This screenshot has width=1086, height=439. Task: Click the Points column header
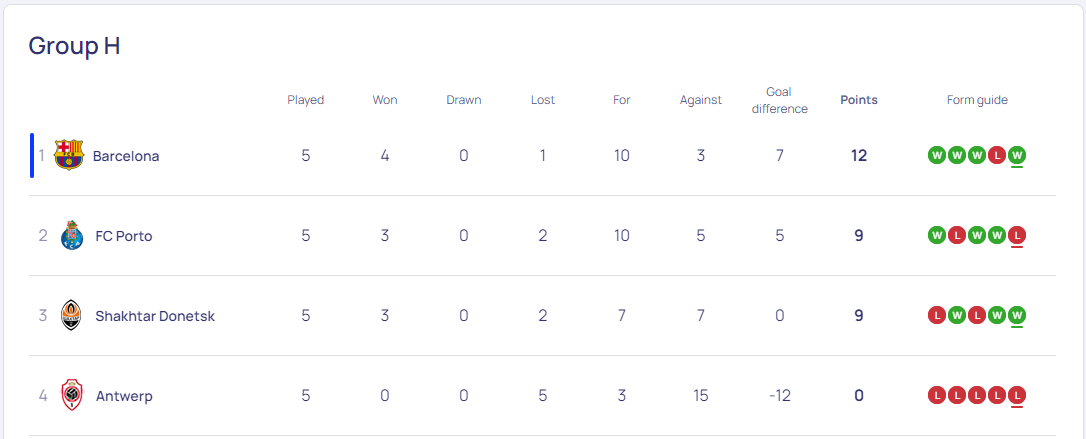point(859,100)
